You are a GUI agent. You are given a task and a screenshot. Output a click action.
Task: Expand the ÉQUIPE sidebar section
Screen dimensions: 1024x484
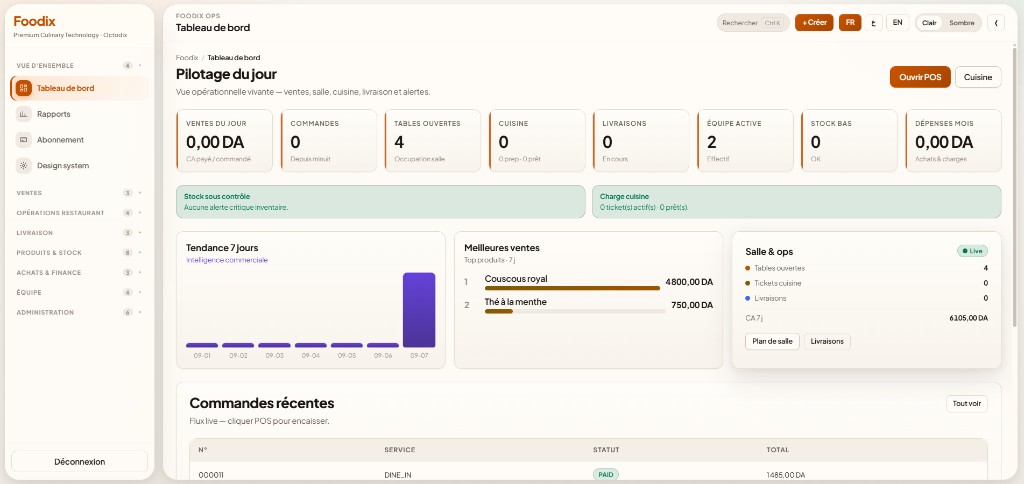click(80, 292)
